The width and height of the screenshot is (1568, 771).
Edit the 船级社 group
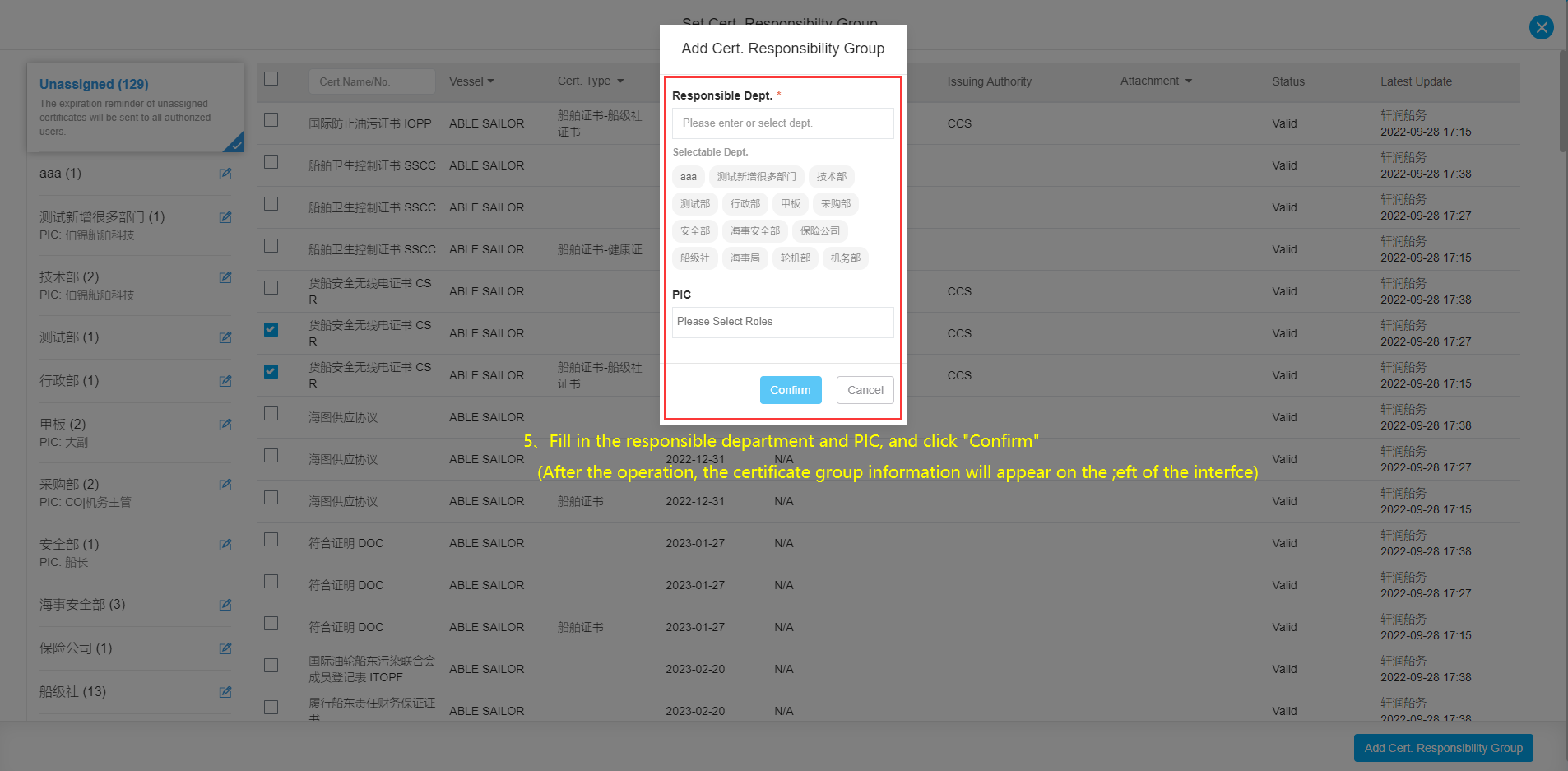225,692
